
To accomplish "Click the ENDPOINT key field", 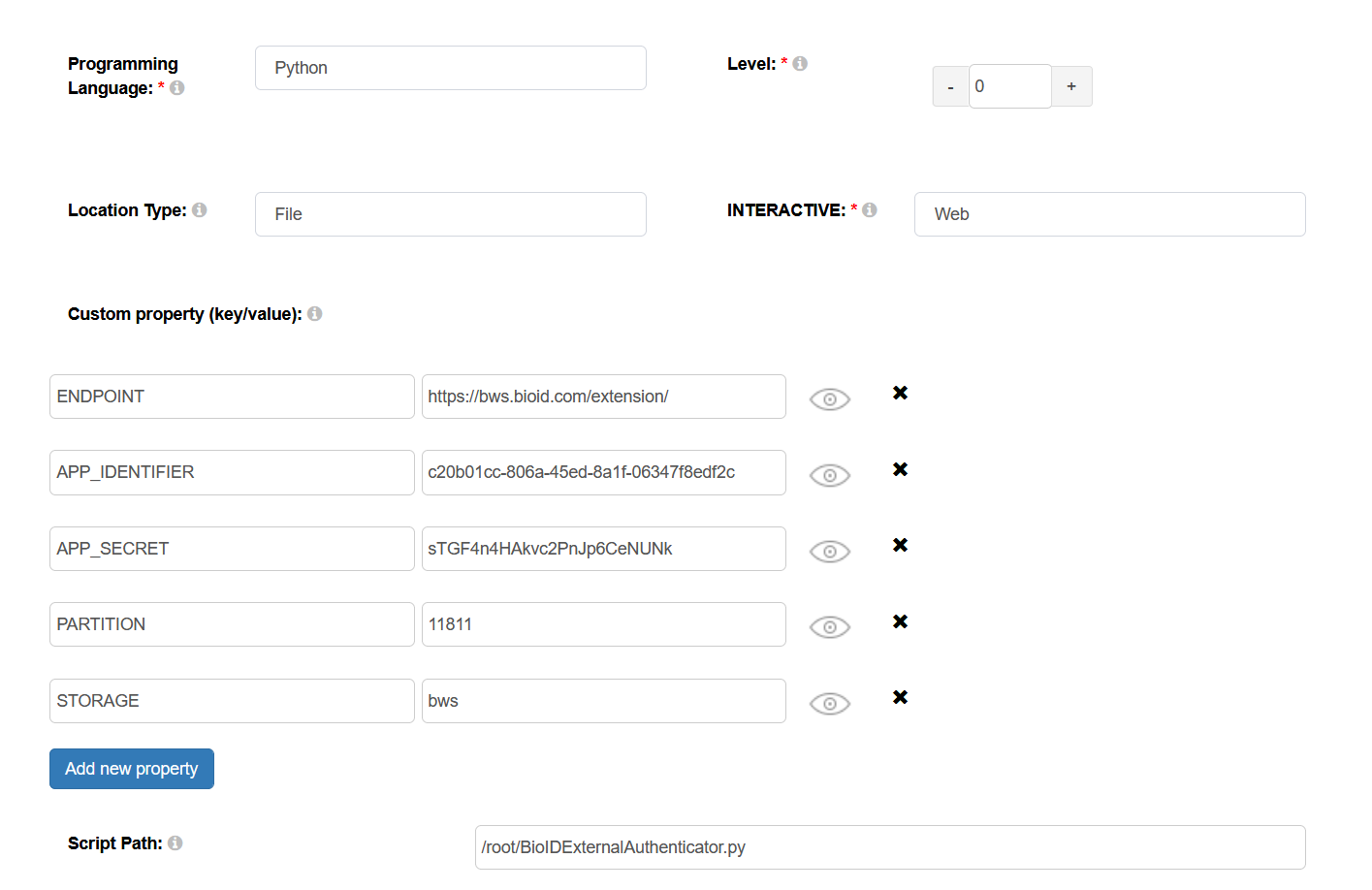I will point(232,397).
